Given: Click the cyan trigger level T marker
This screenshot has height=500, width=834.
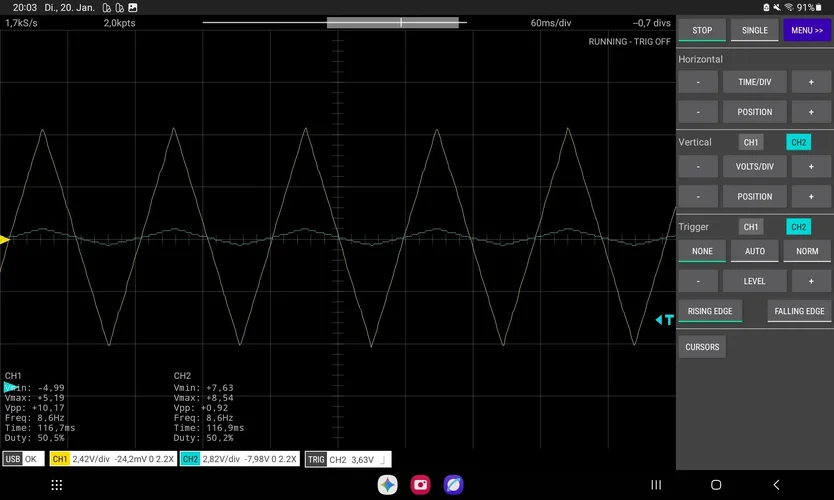Looking at the screenshot, I should coord(665,320).
